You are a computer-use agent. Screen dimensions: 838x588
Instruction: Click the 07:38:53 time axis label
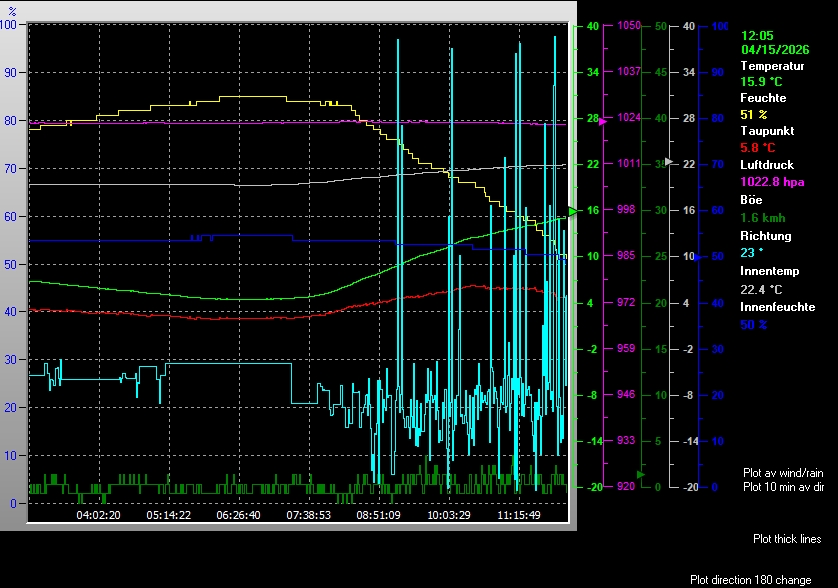click(309, 515)
